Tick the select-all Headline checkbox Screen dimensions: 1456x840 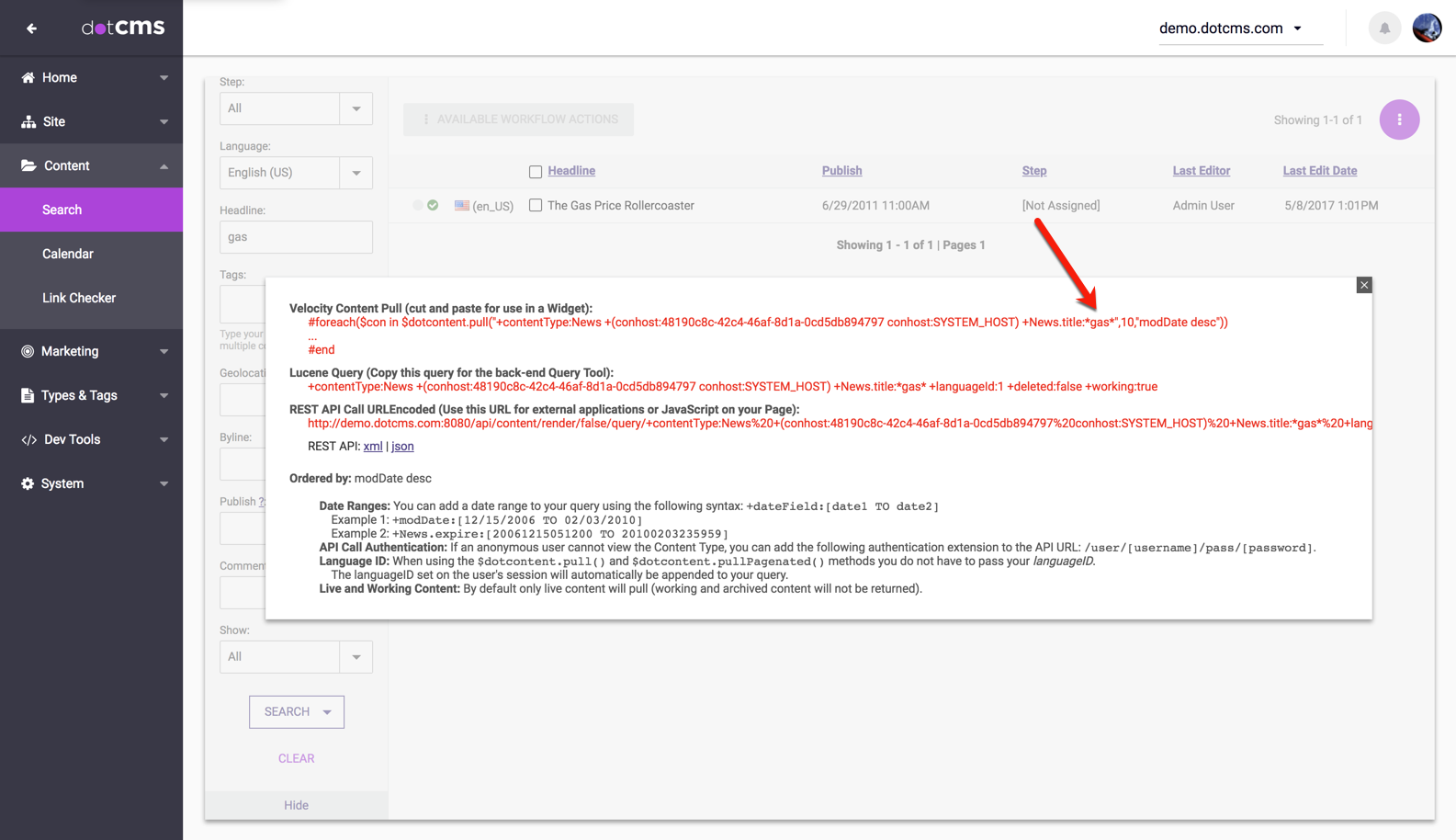[536, 172]
